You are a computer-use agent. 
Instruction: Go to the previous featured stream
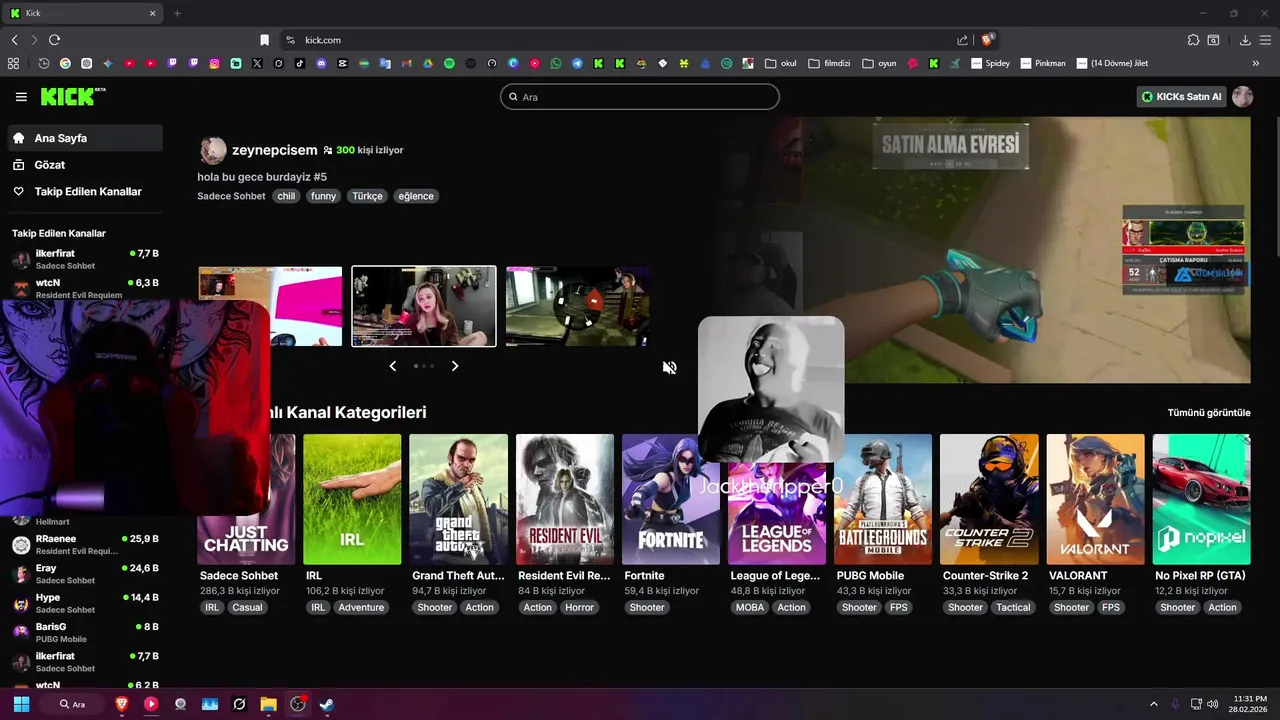392,366
